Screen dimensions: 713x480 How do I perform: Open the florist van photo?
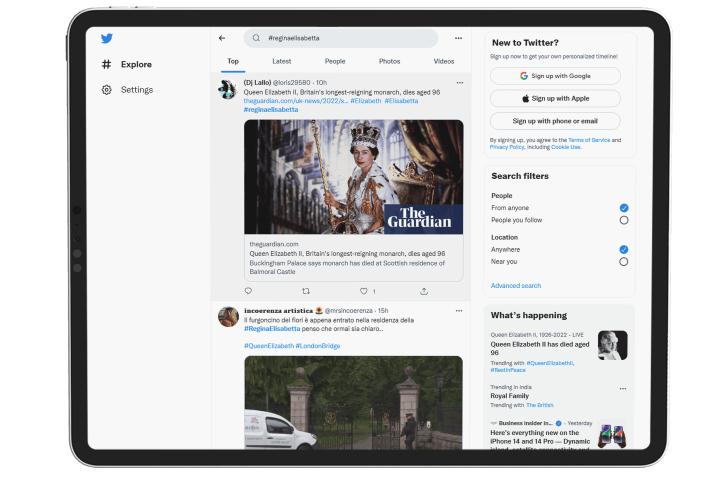tap(354, 403)
